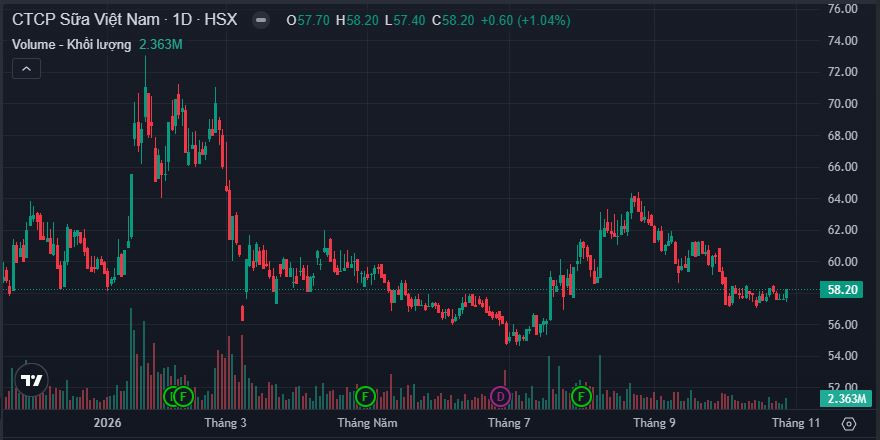Click the legend volume value 2.363M
The height and width of the screenshot is (440, 880).
(x=160, y=45)
